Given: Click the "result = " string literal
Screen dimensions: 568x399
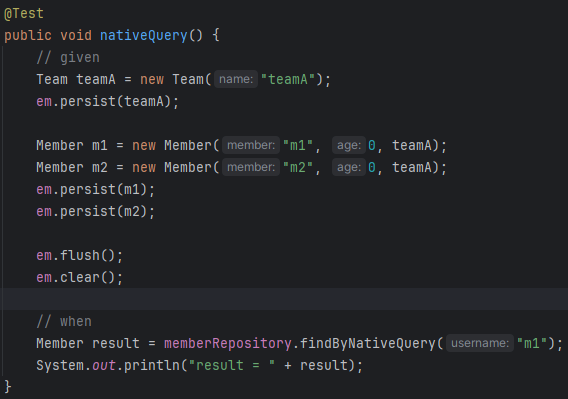Looking at the screenshot, I should click(232, 365).
